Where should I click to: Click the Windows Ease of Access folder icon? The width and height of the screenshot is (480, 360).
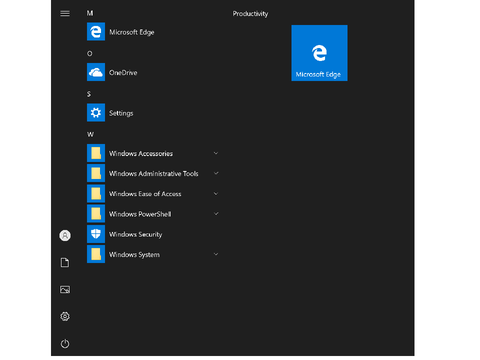pyautogui.click(x=96, y=194)
